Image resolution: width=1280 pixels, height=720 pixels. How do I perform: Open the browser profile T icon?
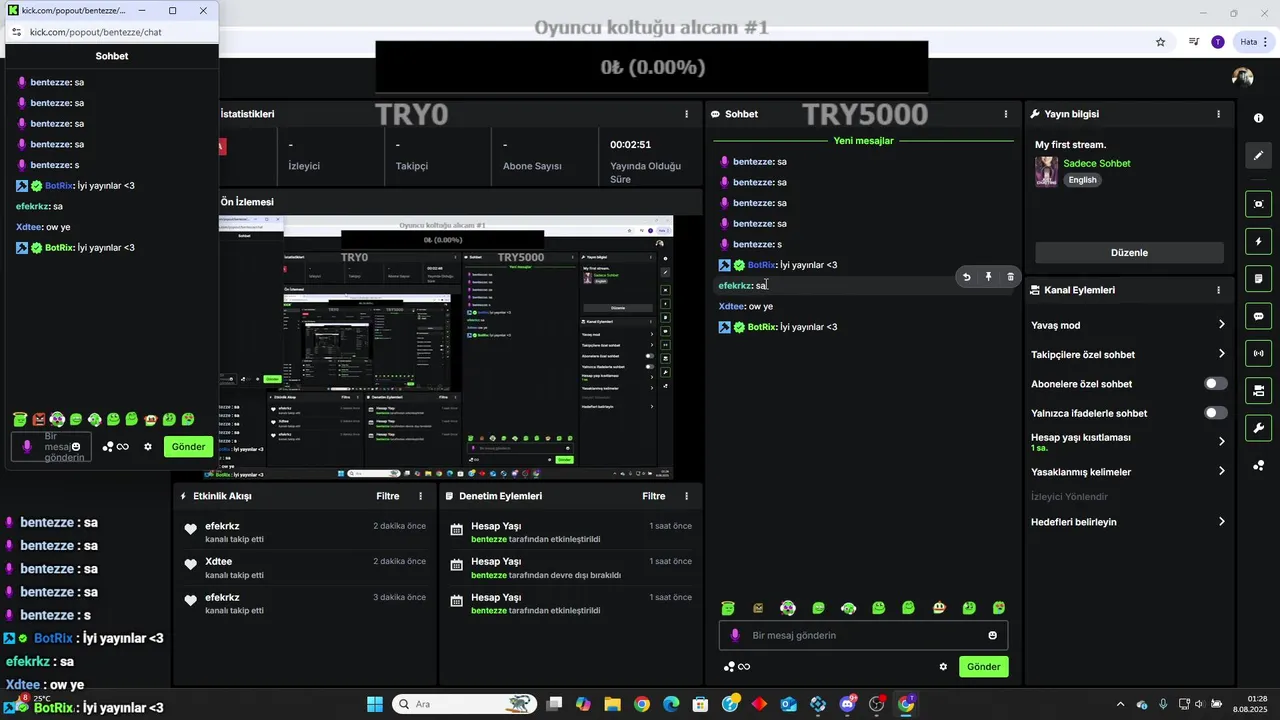click(x=1217, y=42)
